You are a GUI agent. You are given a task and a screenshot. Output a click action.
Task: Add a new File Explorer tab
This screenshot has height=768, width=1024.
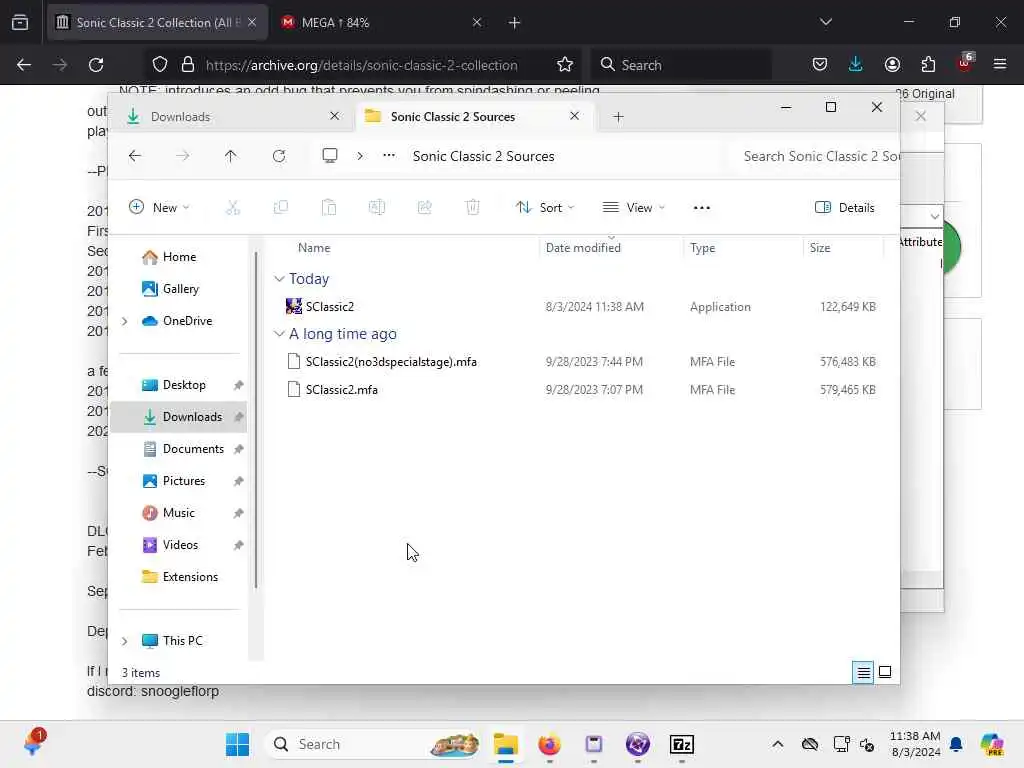coord(618,117)
